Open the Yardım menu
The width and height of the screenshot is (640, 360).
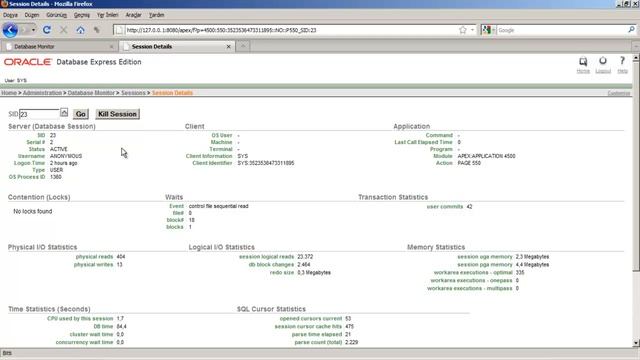(156, 15)
